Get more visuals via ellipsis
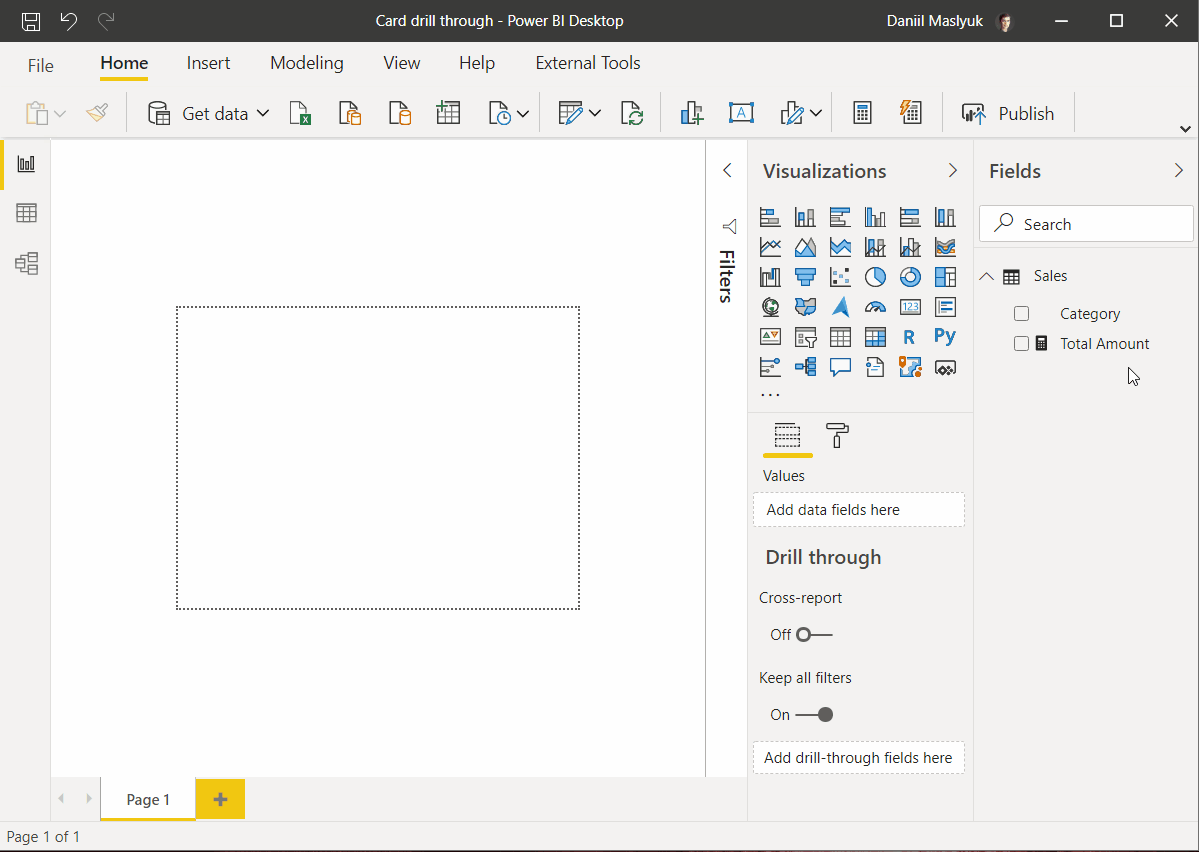Viewport: 1199px width, 852px height. [x=770, y=395]
